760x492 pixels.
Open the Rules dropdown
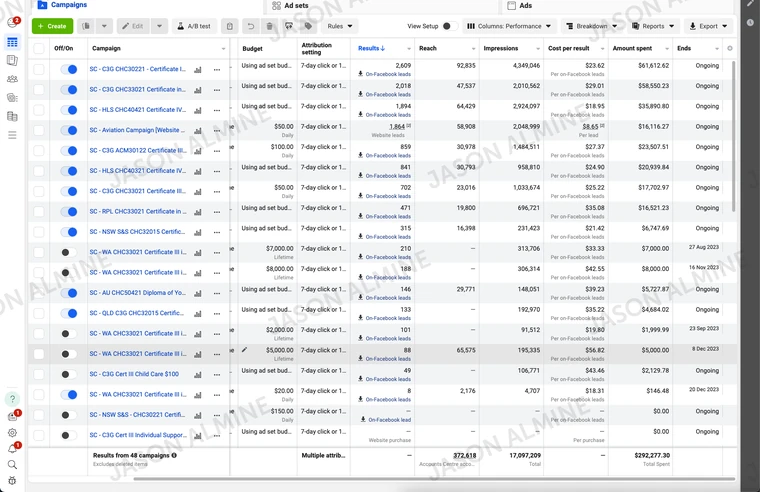(x=340, y=26)
